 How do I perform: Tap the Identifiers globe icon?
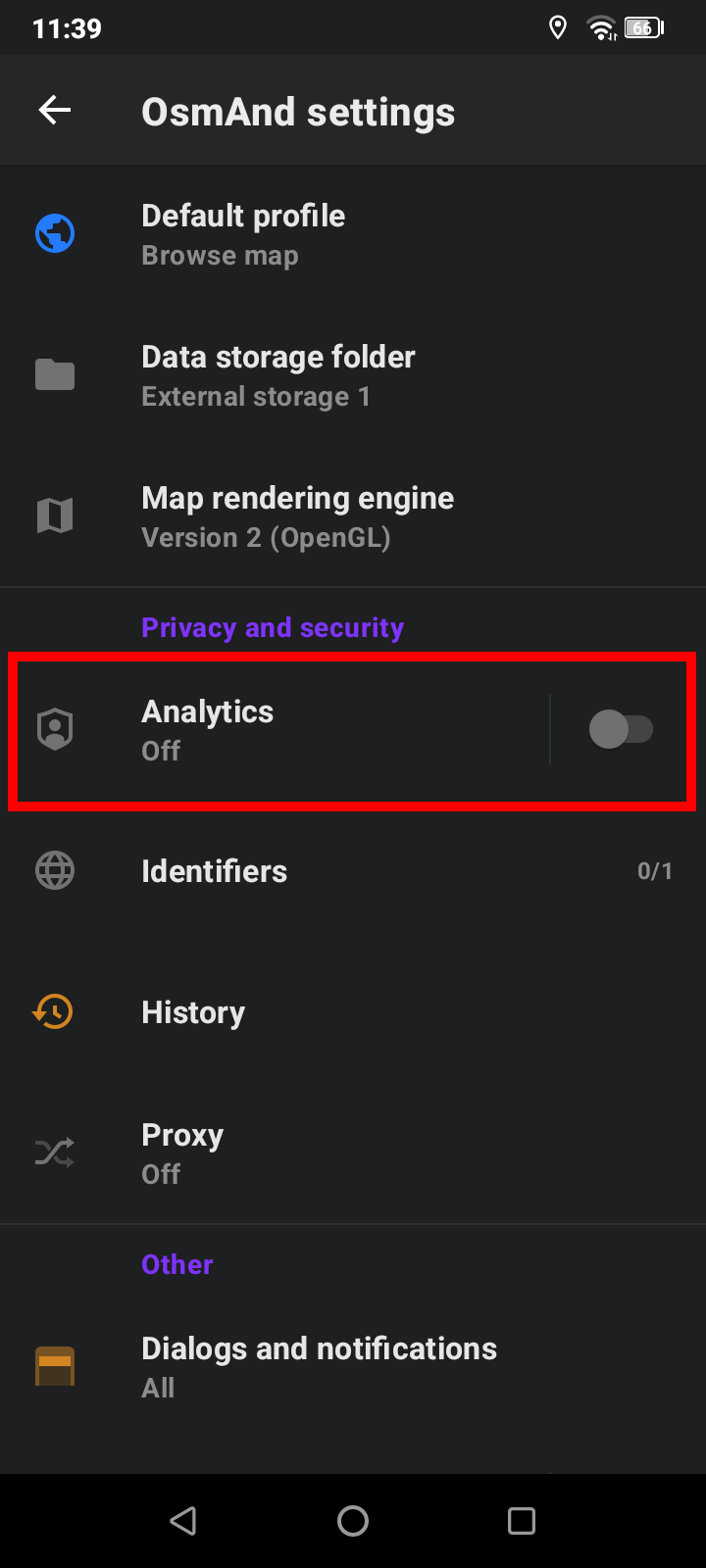[x=55, y=871]
